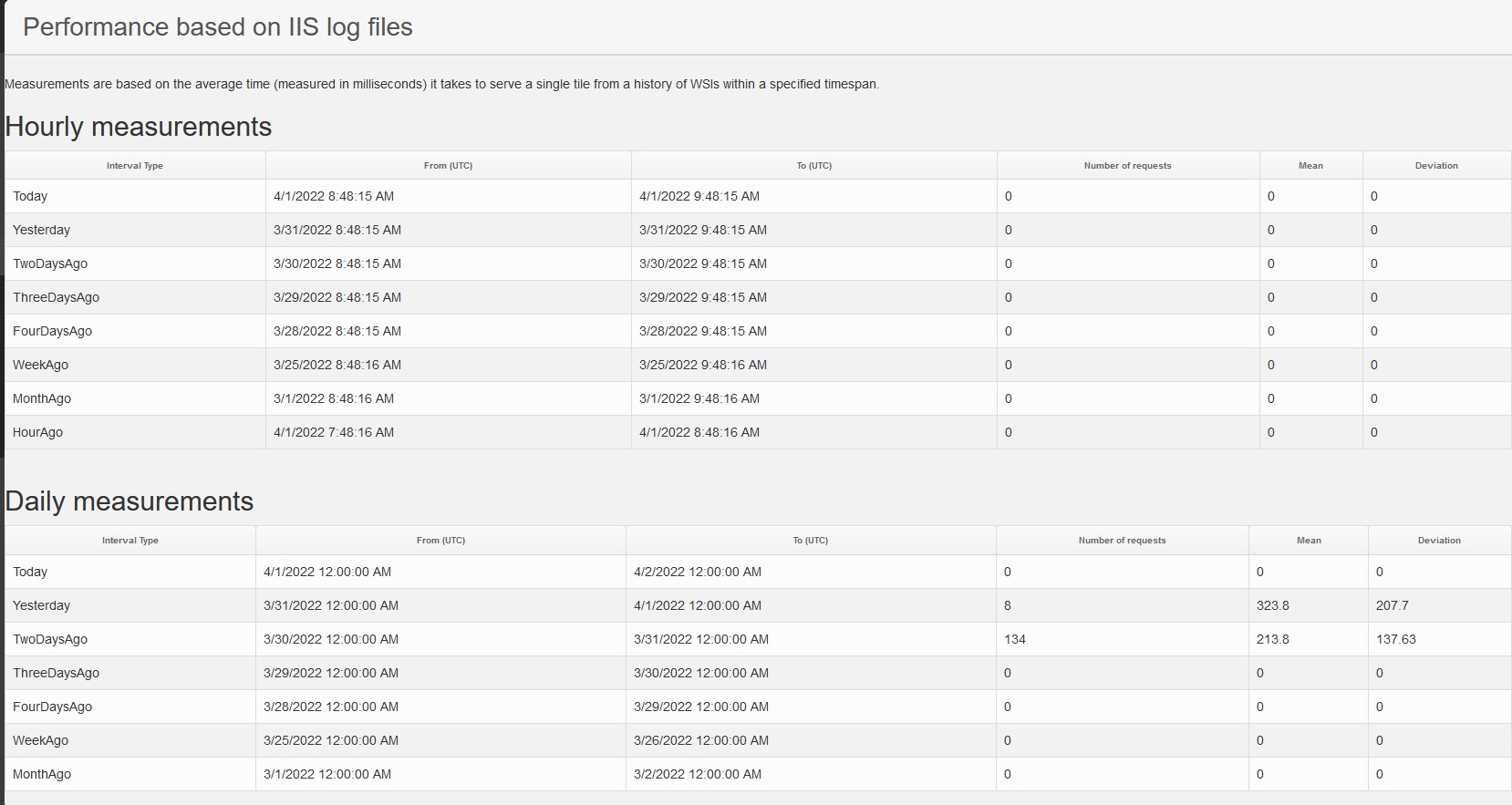Click 'Deviation' column header in Hourly table
This screenshot has width=1512, height=805.
click(1436, 166)
